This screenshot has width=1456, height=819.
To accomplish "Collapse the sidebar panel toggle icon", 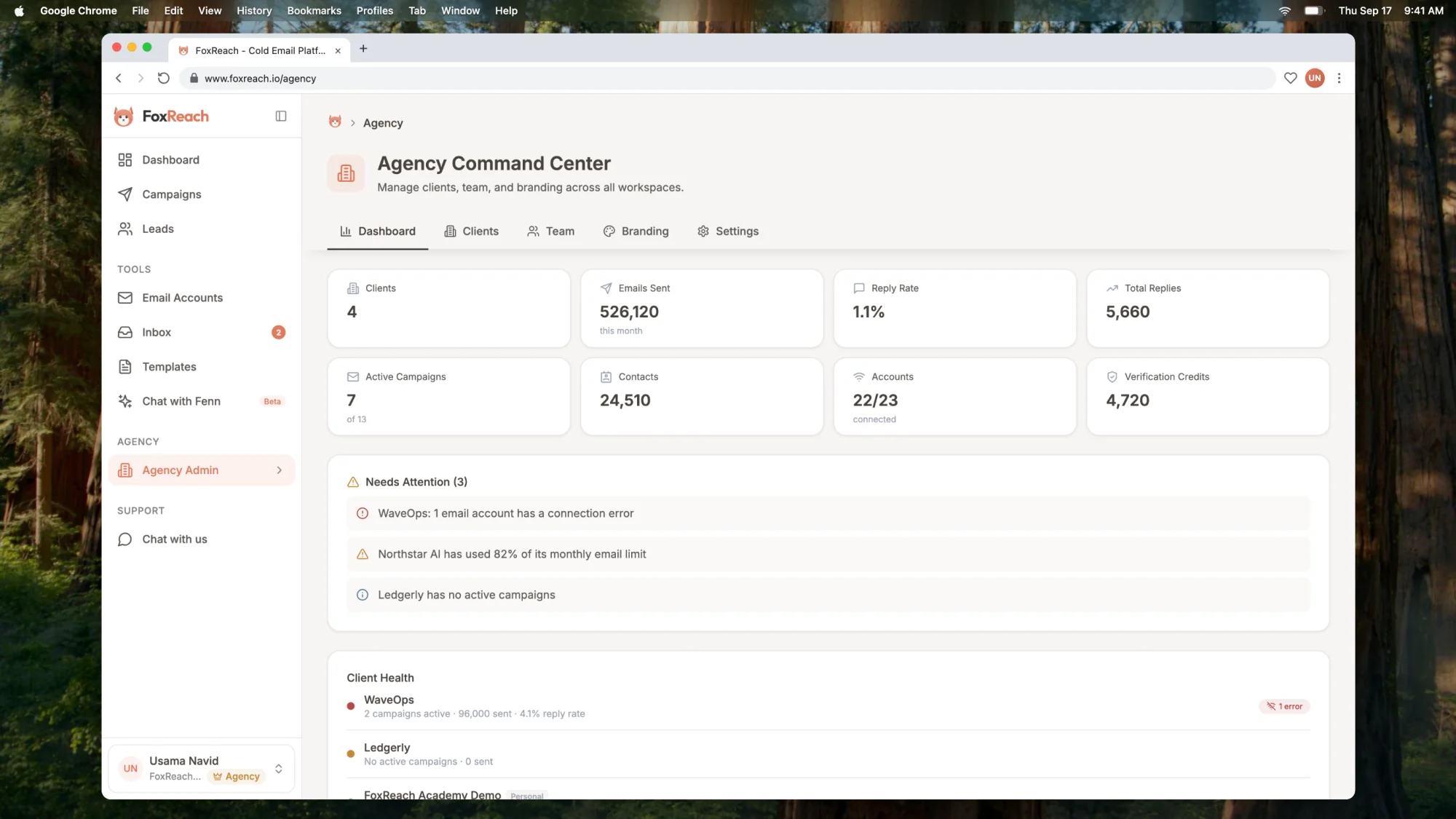I will [281, 116].
